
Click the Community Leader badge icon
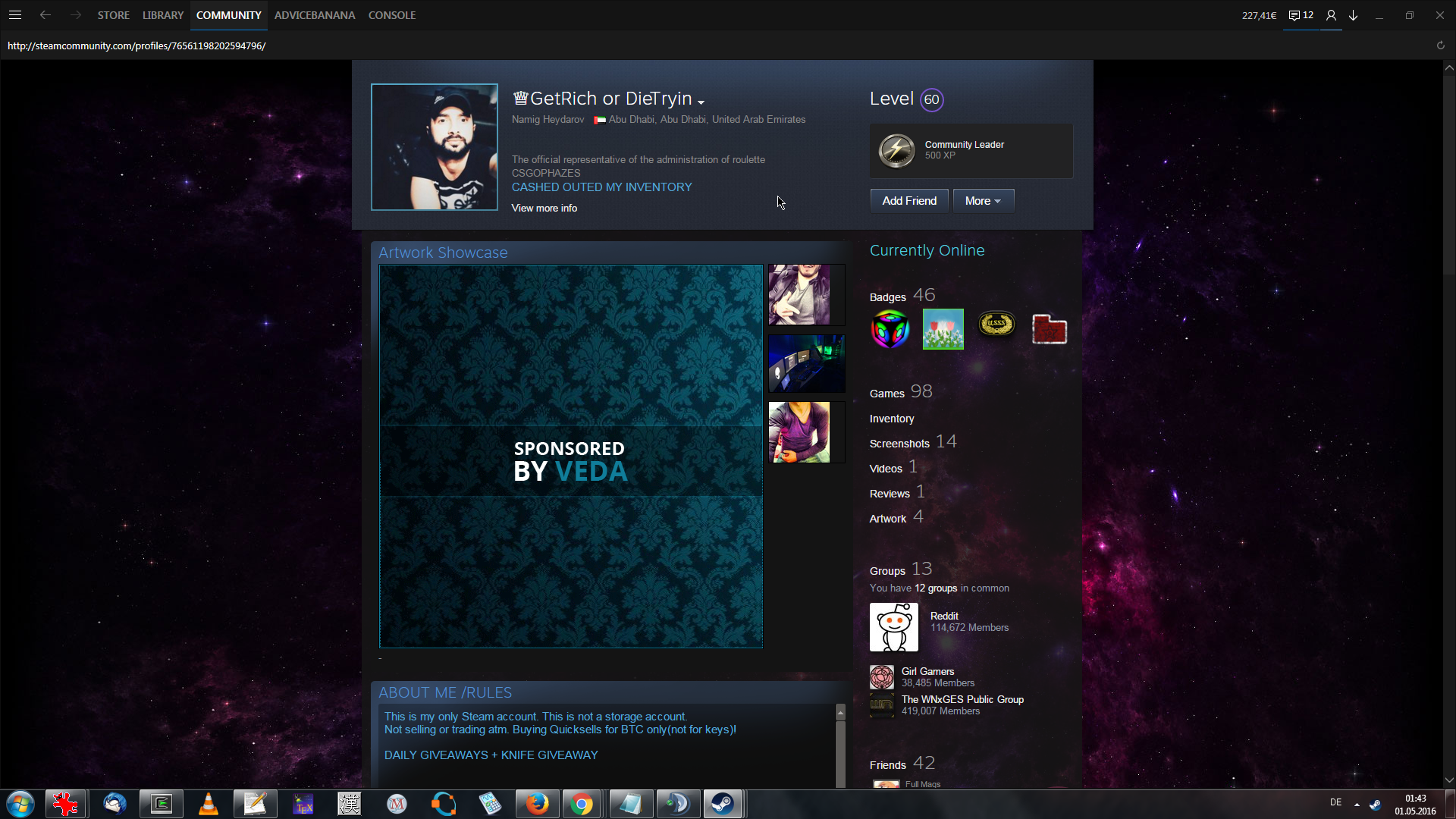point(896,150)
